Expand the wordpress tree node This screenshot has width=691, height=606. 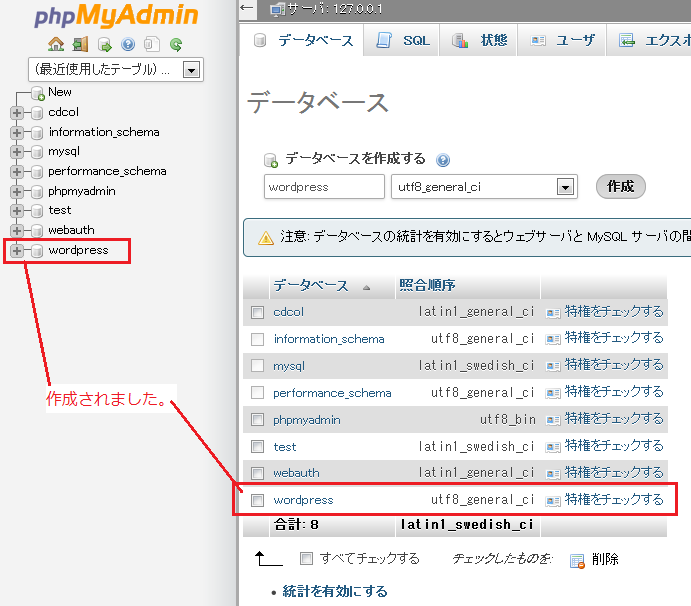point(17,251)
